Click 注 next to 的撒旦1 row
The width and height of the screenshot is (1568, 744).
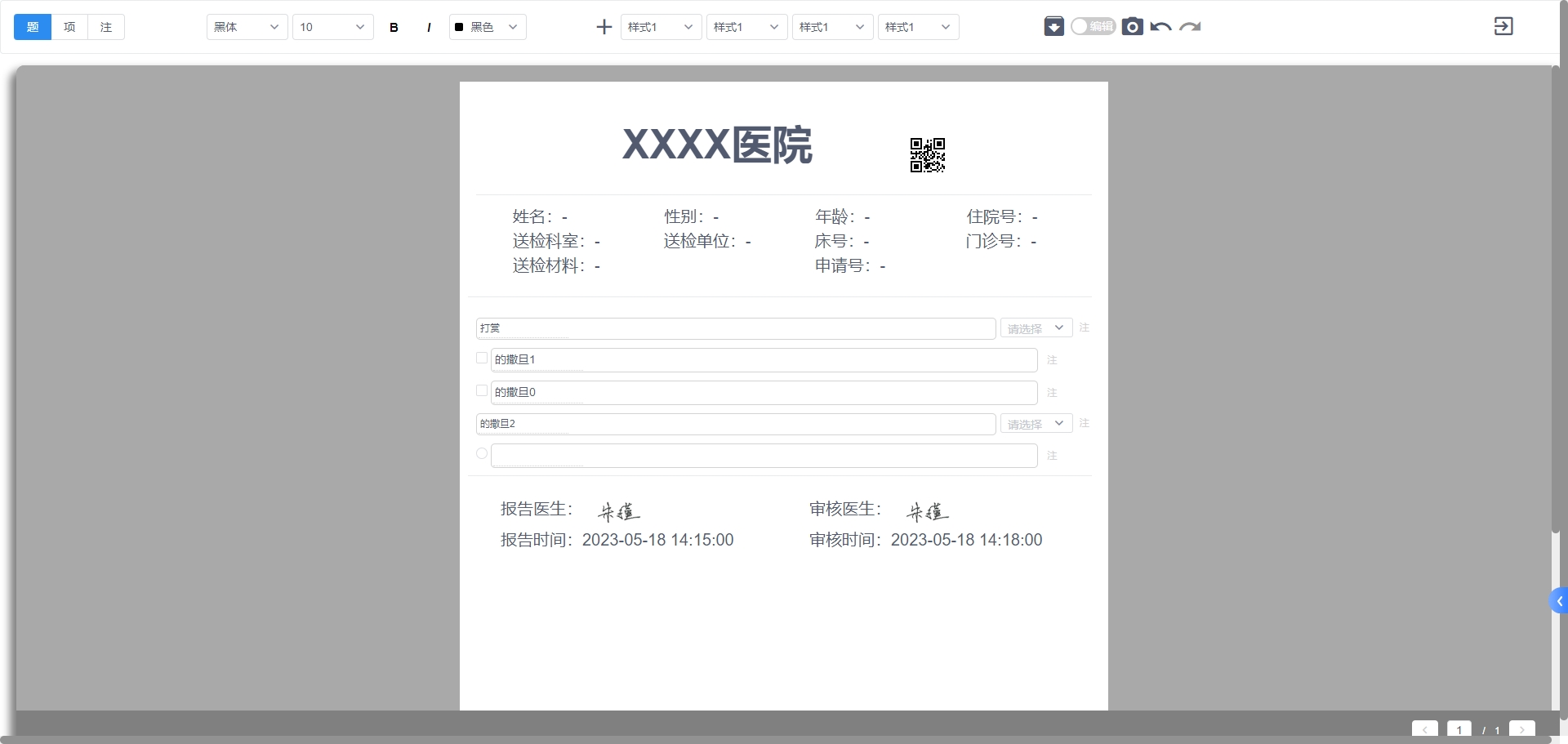tap(1052, 360)
